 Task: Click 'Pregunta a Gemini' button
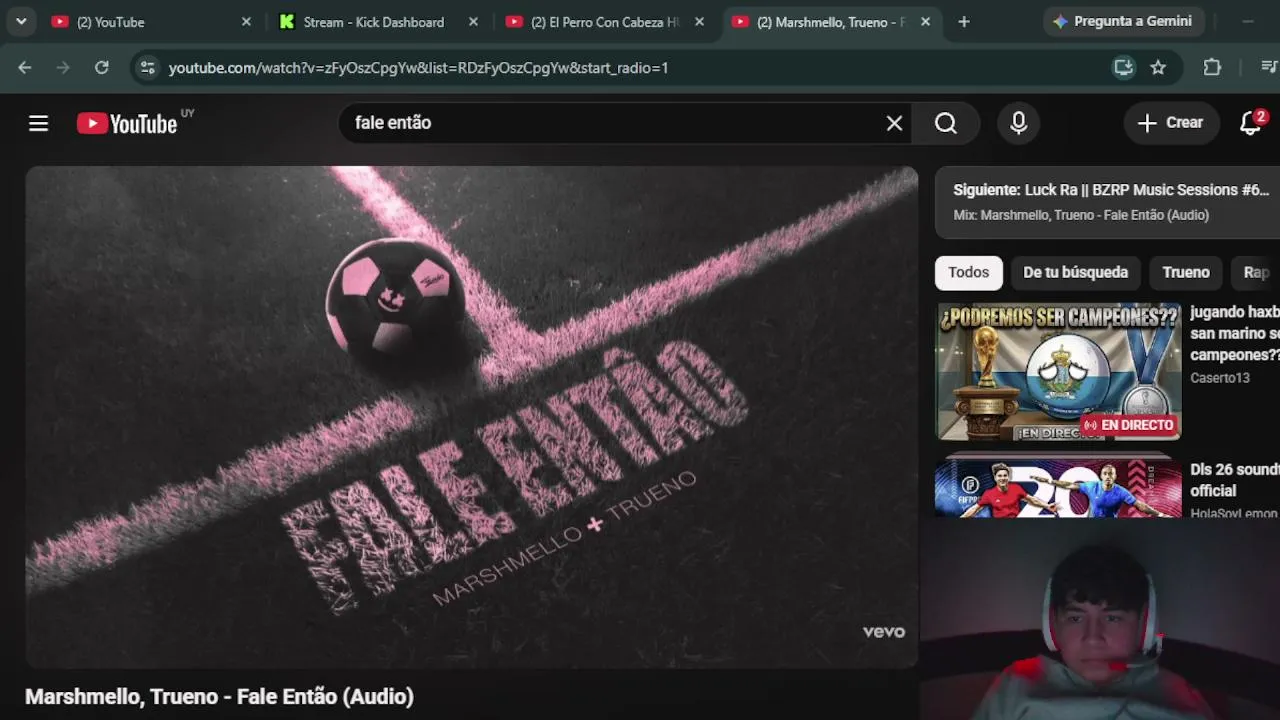click(1123, 21)
